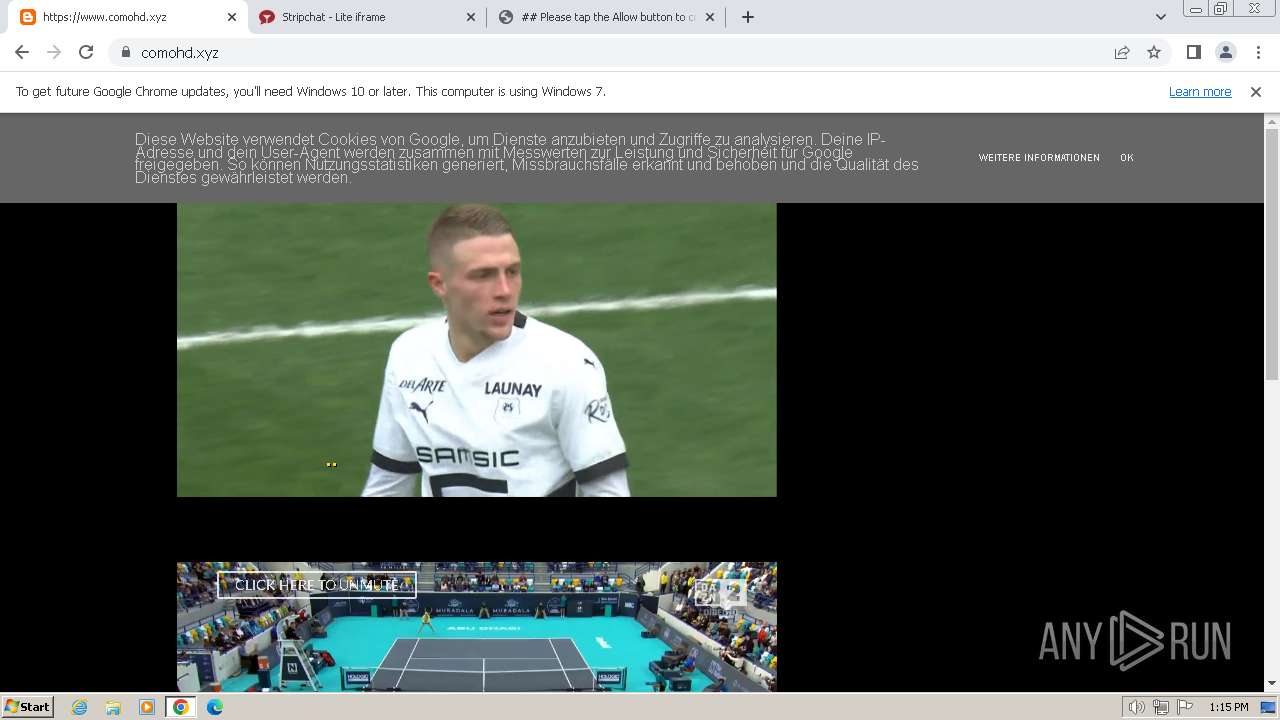
Task: Launch Internet Explorer from the taskbar
Action: (80, 707)
